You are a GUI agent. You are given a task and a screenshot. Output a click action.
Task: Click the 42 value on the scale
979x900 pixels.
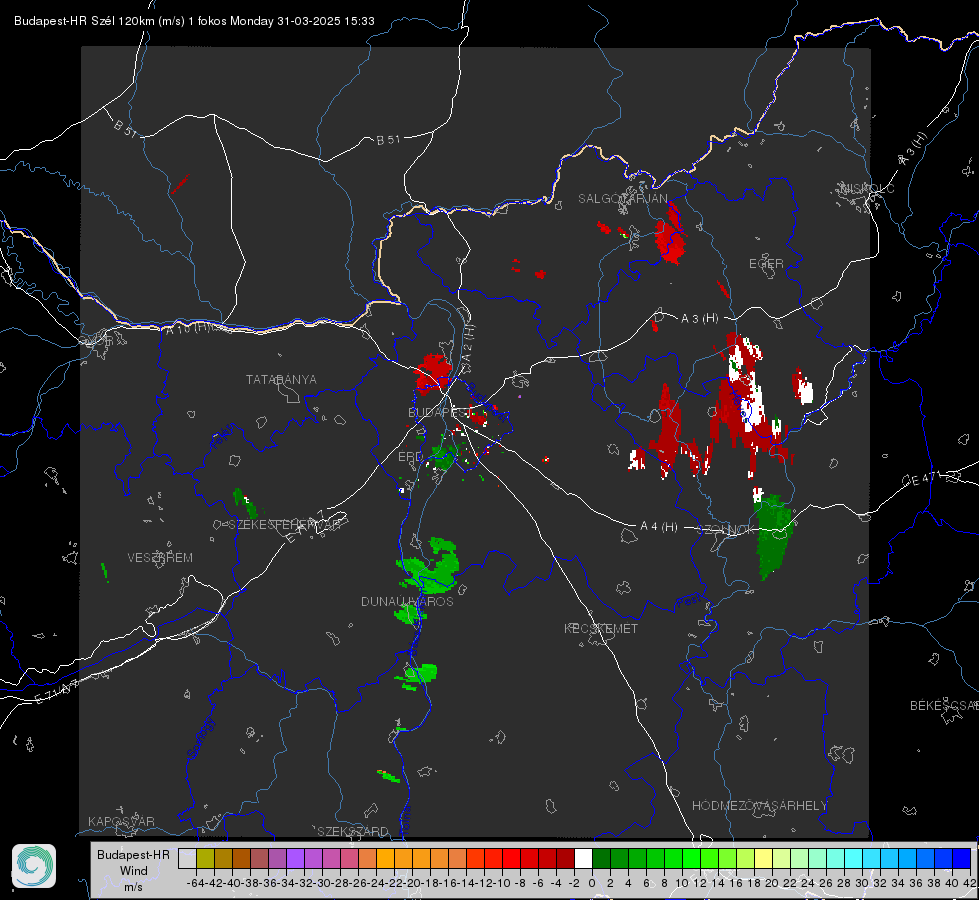(x=969, y=883)
